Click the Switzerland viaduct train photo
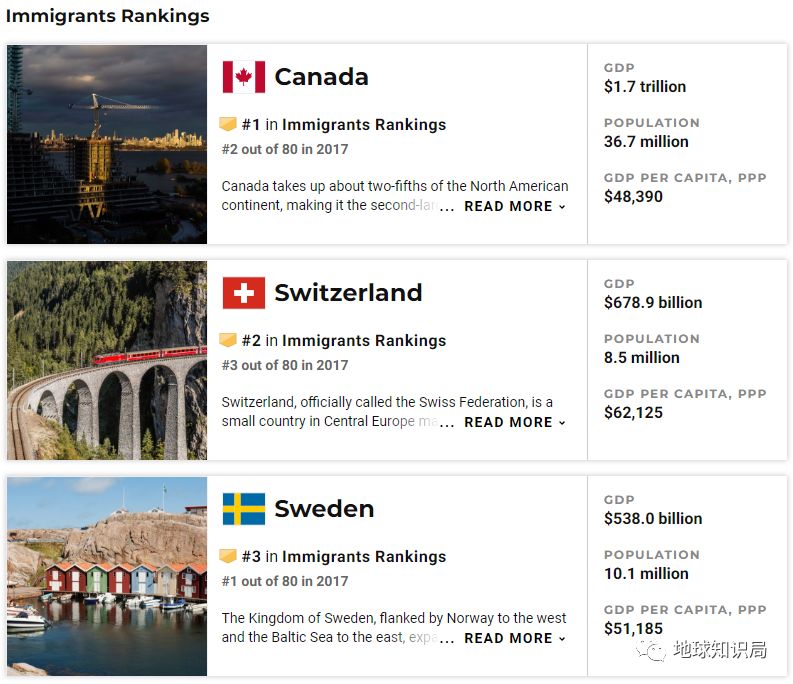 pyautogui.click(x=107, y=360)
